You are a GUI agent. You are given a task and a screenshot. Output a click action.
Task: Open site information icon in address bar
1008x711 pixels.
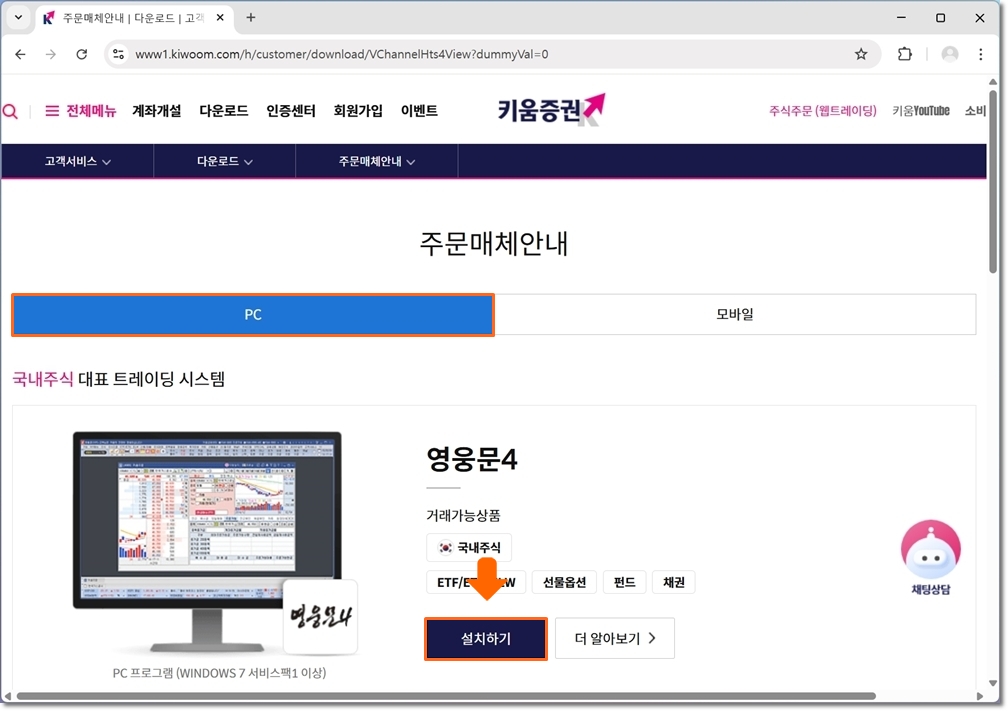coord(118,54)
